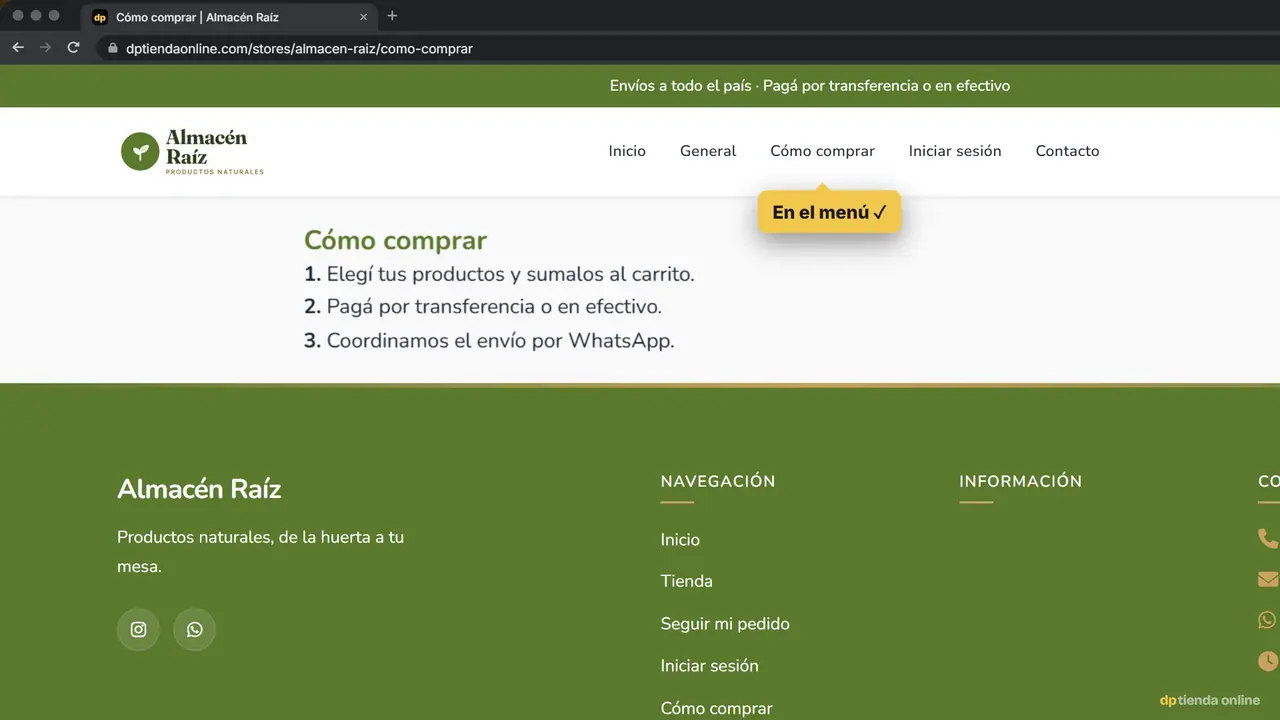Open Seguir mi pedido footer link

coord(725,624)
